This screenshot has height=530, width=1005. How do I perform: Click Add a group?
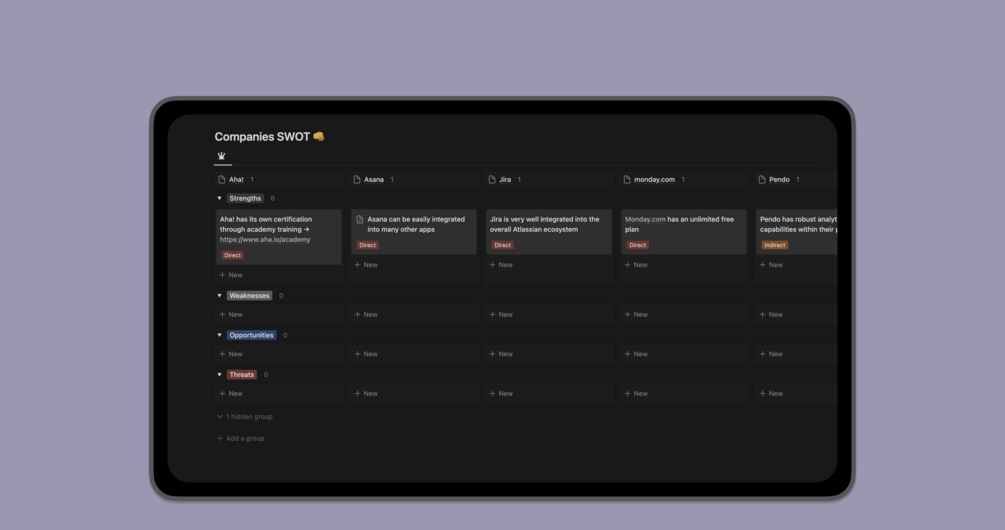(241, 438)
